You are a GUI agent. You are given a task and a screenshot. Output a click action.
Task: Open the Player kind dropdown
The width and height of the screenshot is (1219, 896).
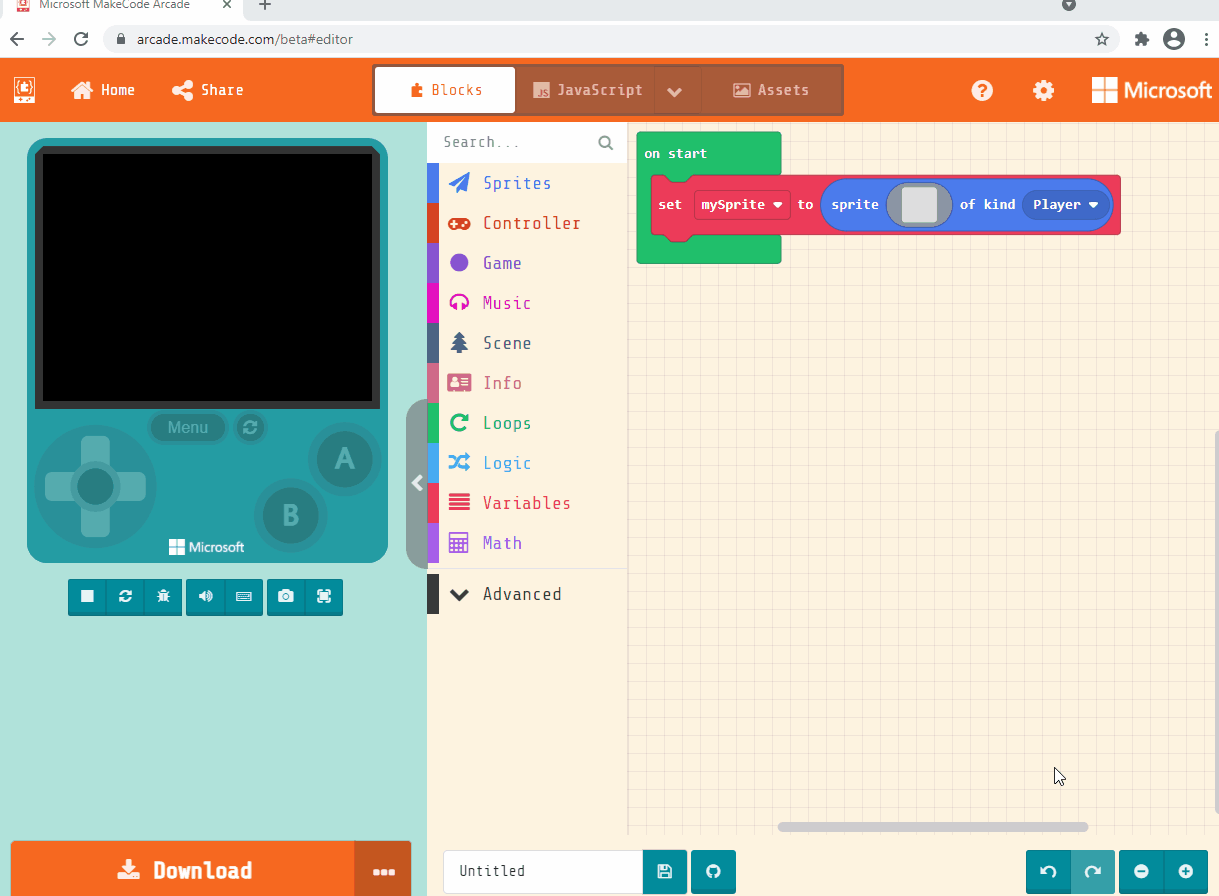click(1064, 204)
